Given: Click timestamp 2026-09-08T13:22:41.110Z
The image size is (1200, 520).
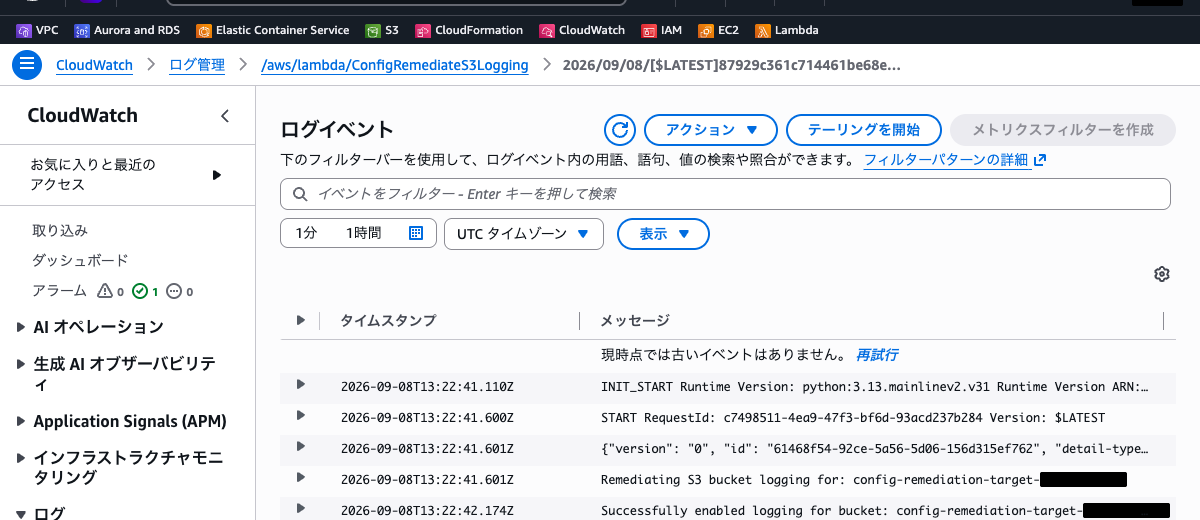Looking at the screenshot, I should click(x=427, y=386).
